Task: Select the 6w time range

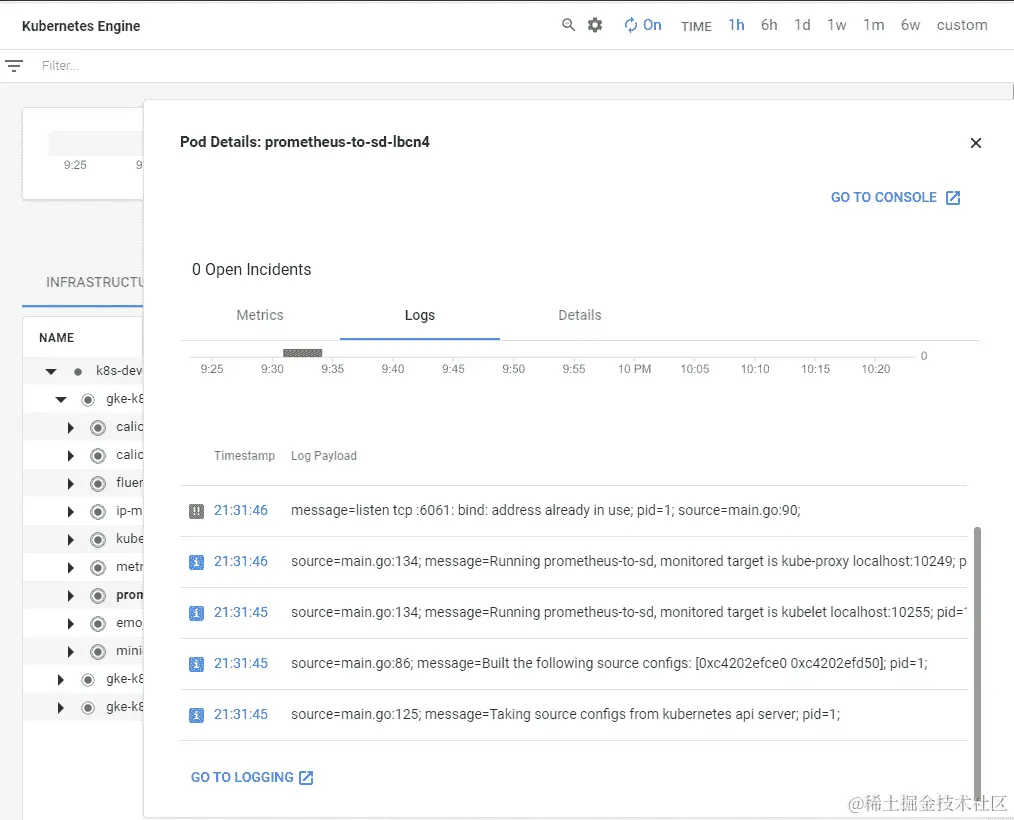Action: point(911,25)
